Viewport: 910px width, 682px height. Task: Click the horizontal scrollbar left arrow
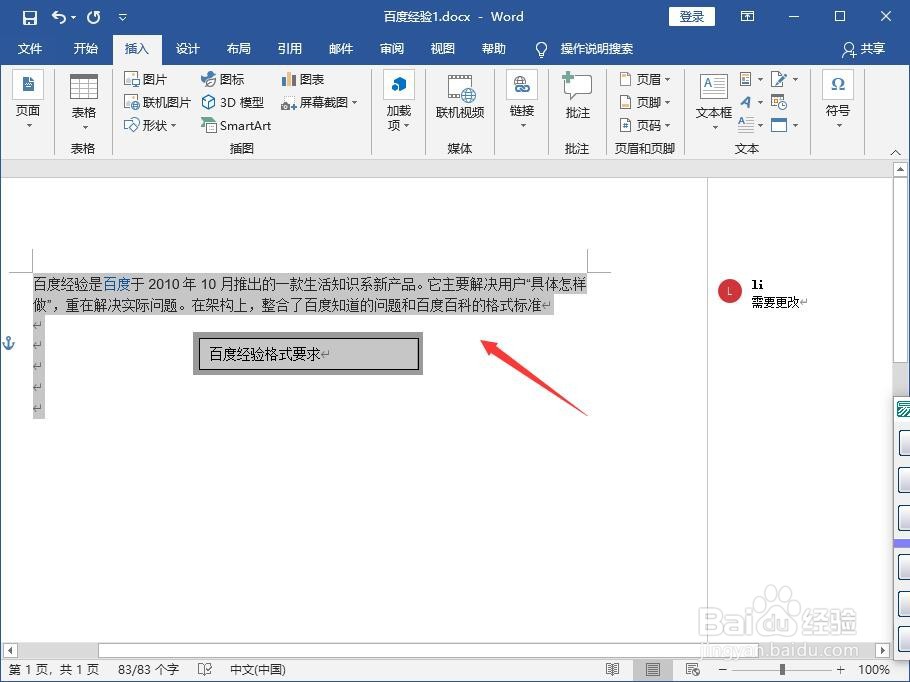click(9, 650)
